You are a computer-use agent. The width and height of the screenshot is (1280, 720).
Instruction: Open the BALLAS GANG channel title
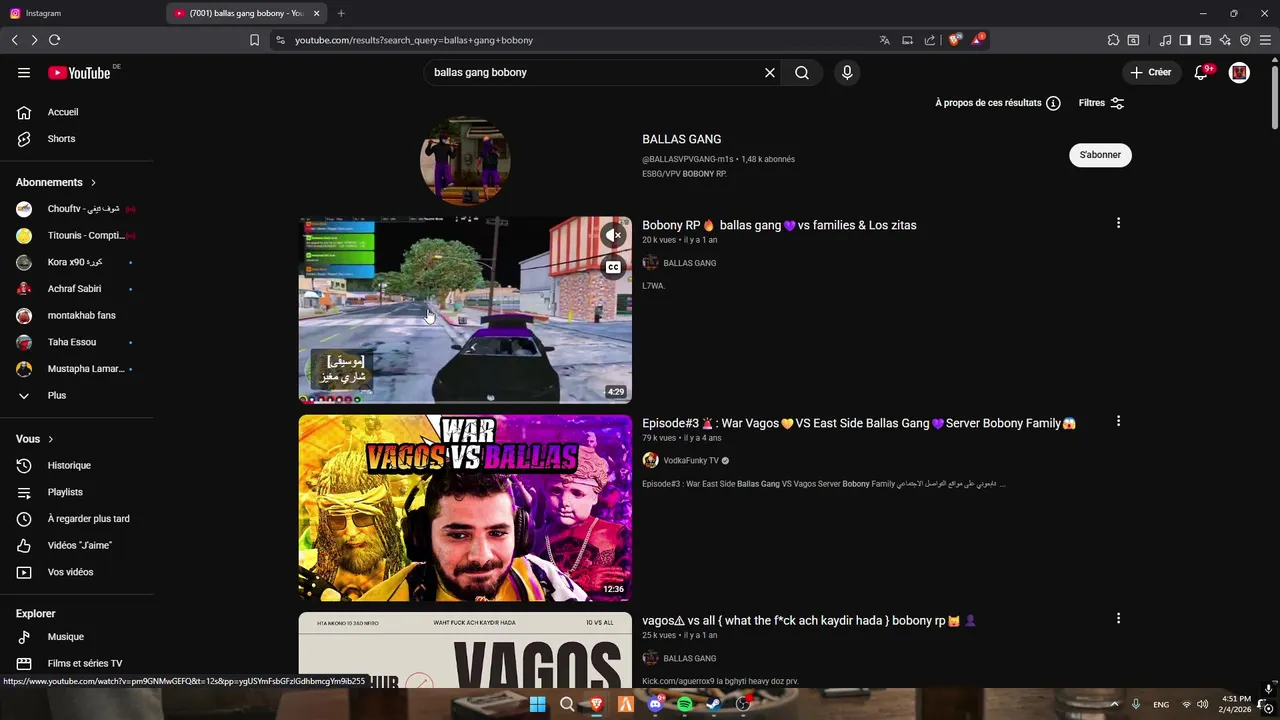681,139
